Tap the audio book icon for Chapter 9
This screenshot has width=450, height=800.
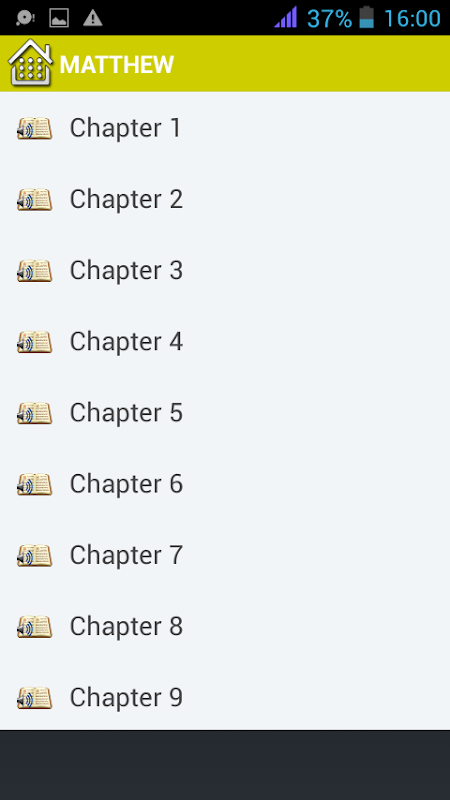[x=34, y=697]
